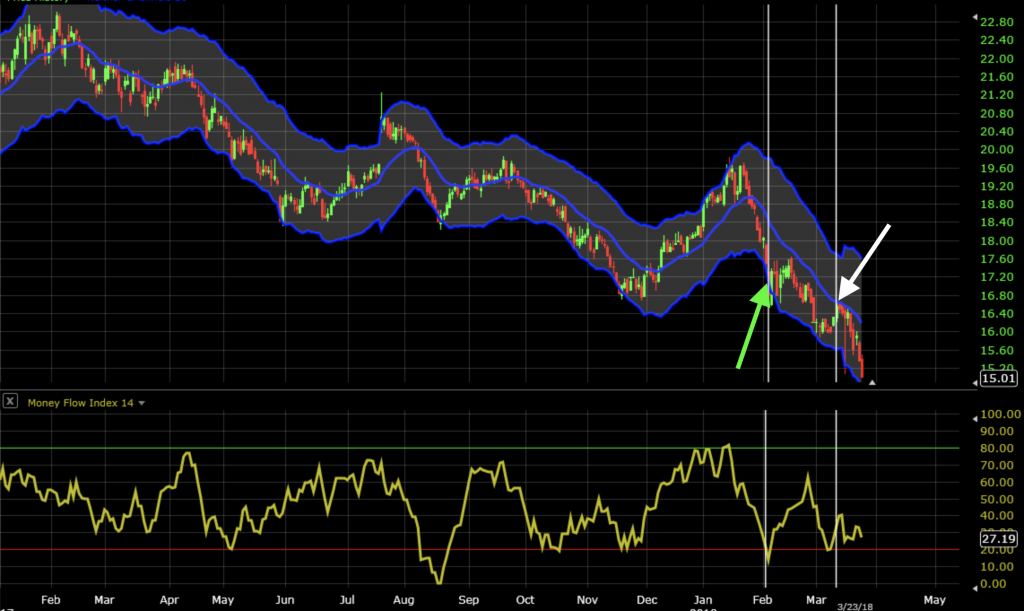Expand the Money Flow Index 14 dropdown
Screen dimensions: 1024x611
tap(141, 402)
